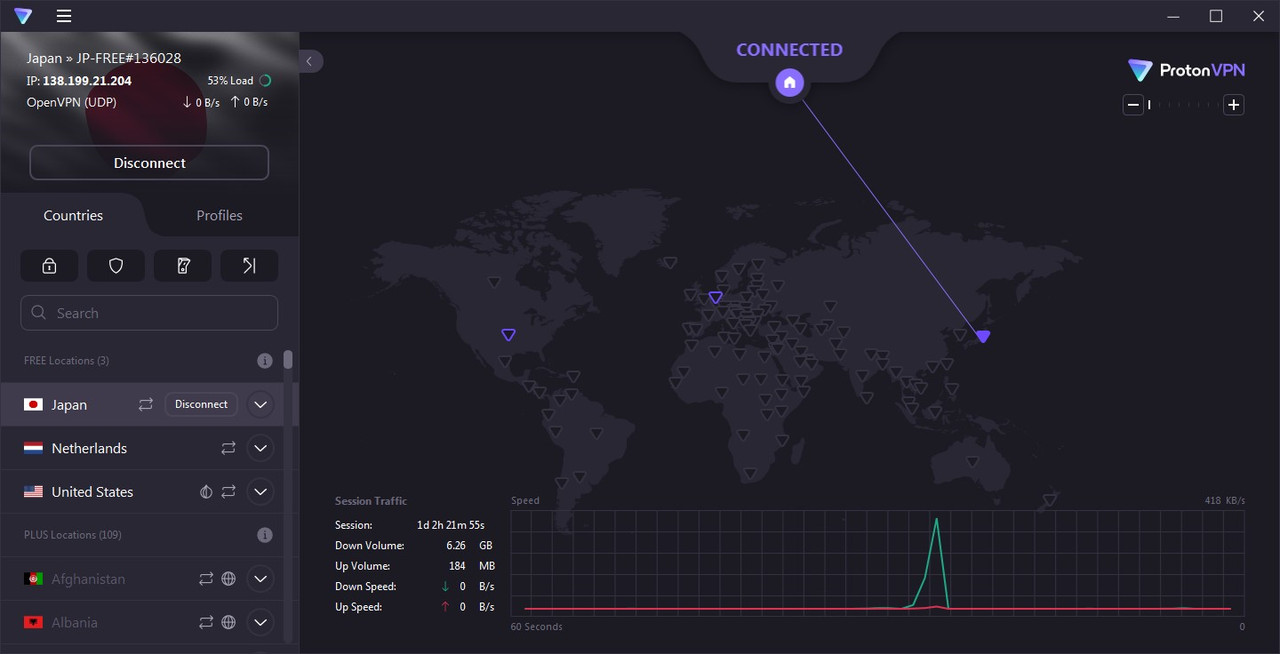The image size is (1280, 654).
Task: Select the Japan connected map marker
Action: (x=983, y=336)
